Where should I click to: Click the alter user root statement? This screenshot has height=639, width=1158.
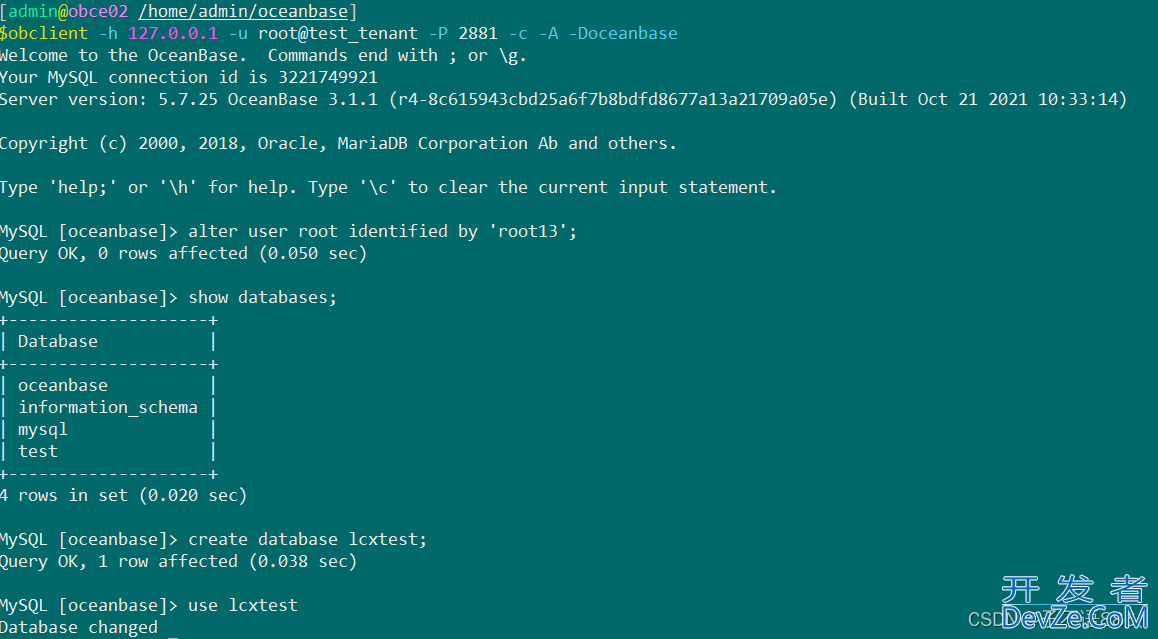click(383, 231)
